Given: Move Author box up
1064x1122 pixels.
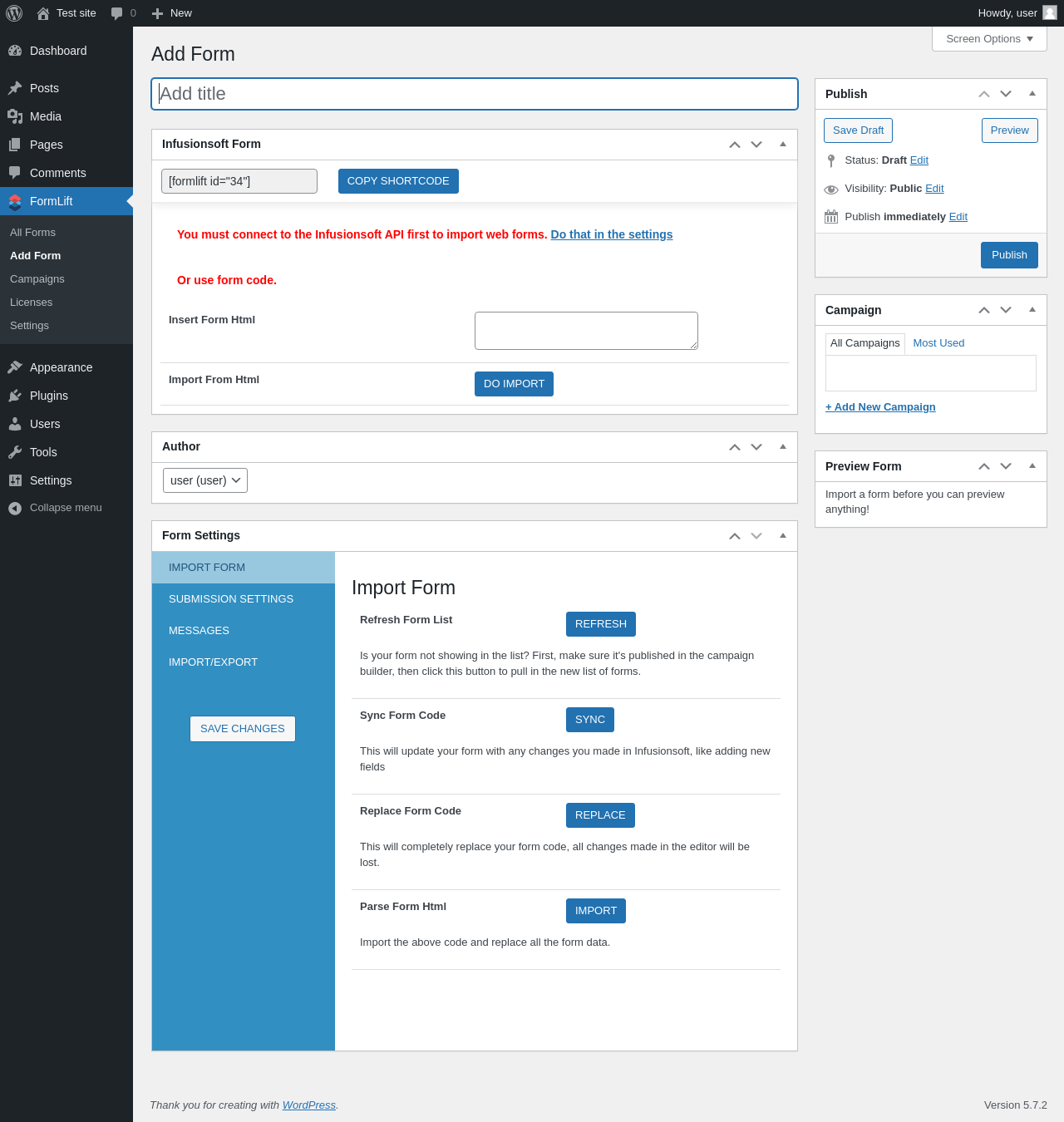Looking at the screenshot, I should pyautogui.click(x=735, y=447).
